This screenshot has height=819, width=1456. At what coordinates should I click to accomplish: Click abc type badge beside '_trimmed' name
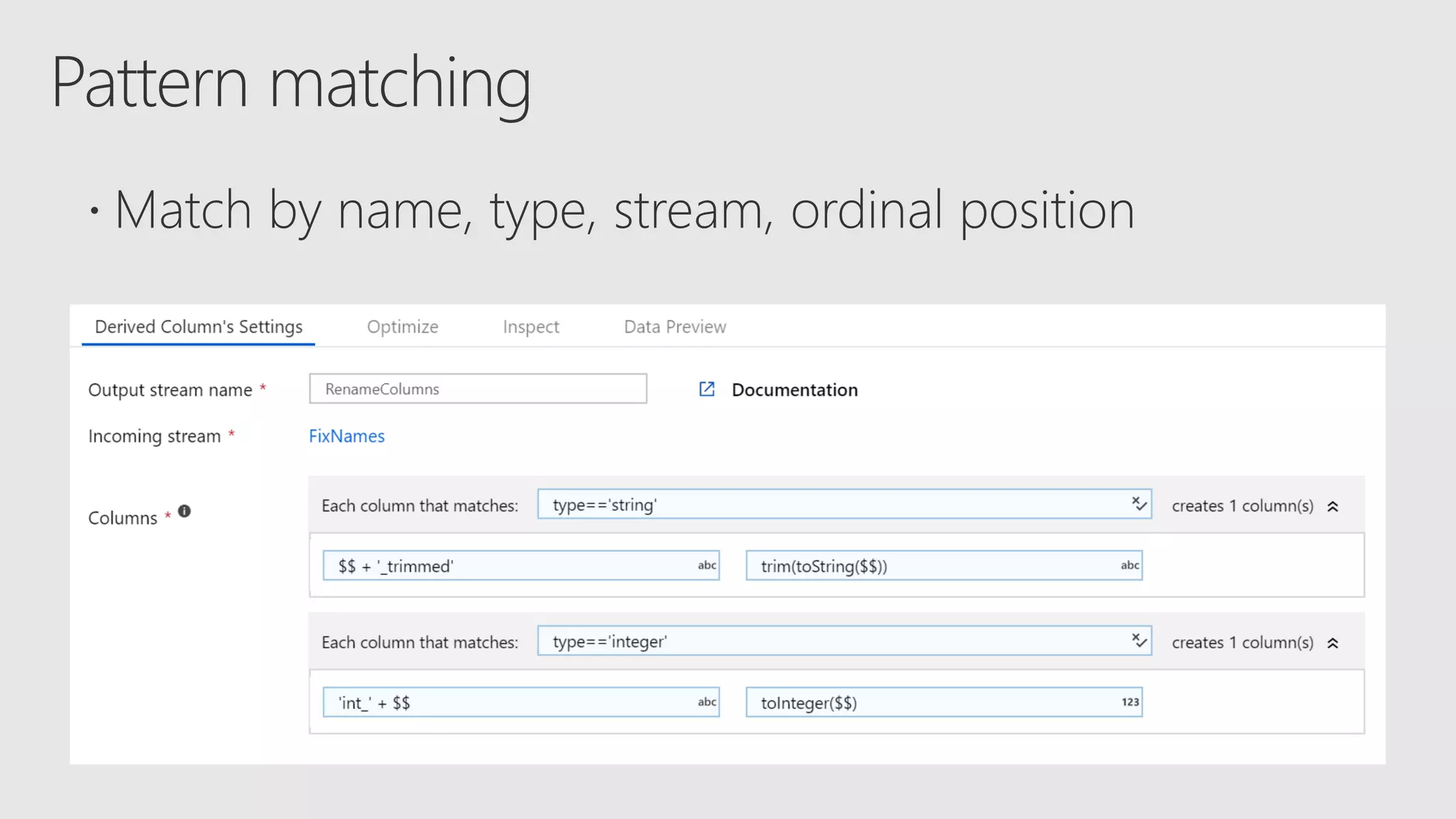(707, 565)
